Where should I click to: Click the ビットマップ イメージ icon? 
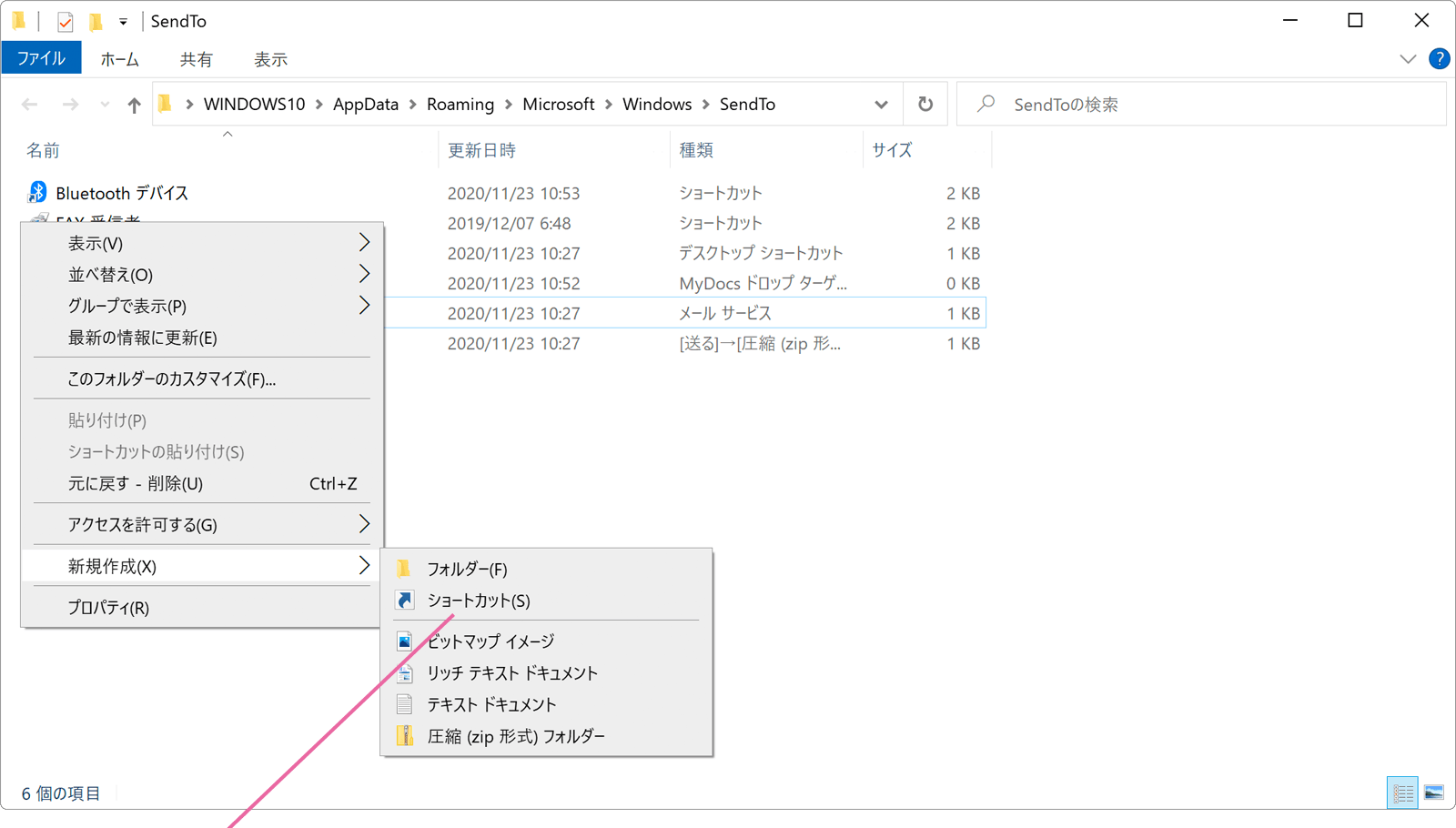(x=405, y=641)
